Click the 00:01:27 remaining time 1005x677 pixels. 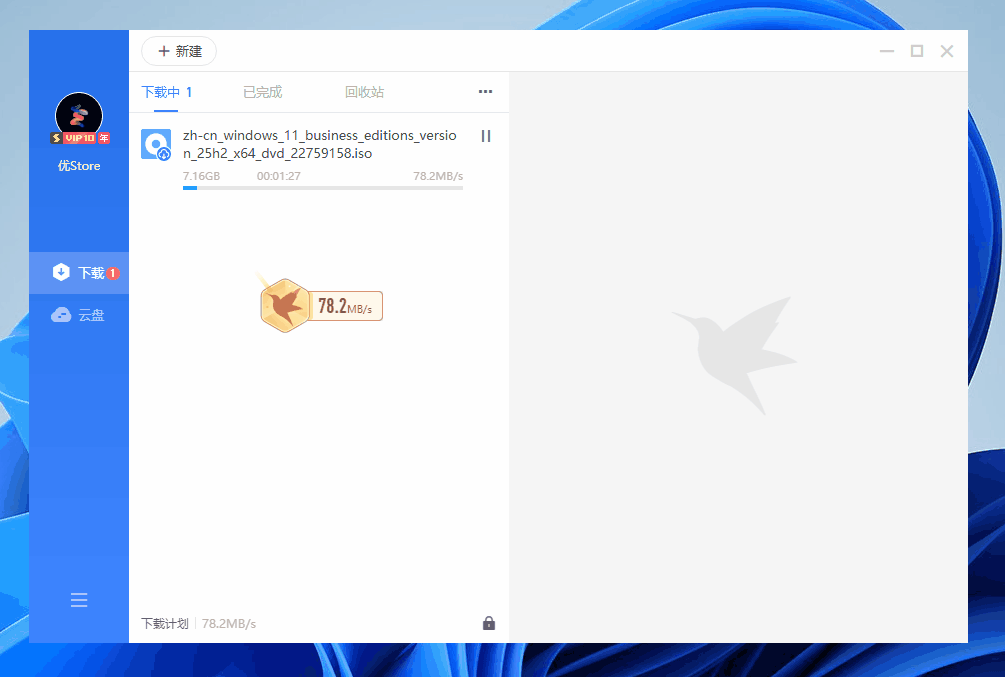279,176
